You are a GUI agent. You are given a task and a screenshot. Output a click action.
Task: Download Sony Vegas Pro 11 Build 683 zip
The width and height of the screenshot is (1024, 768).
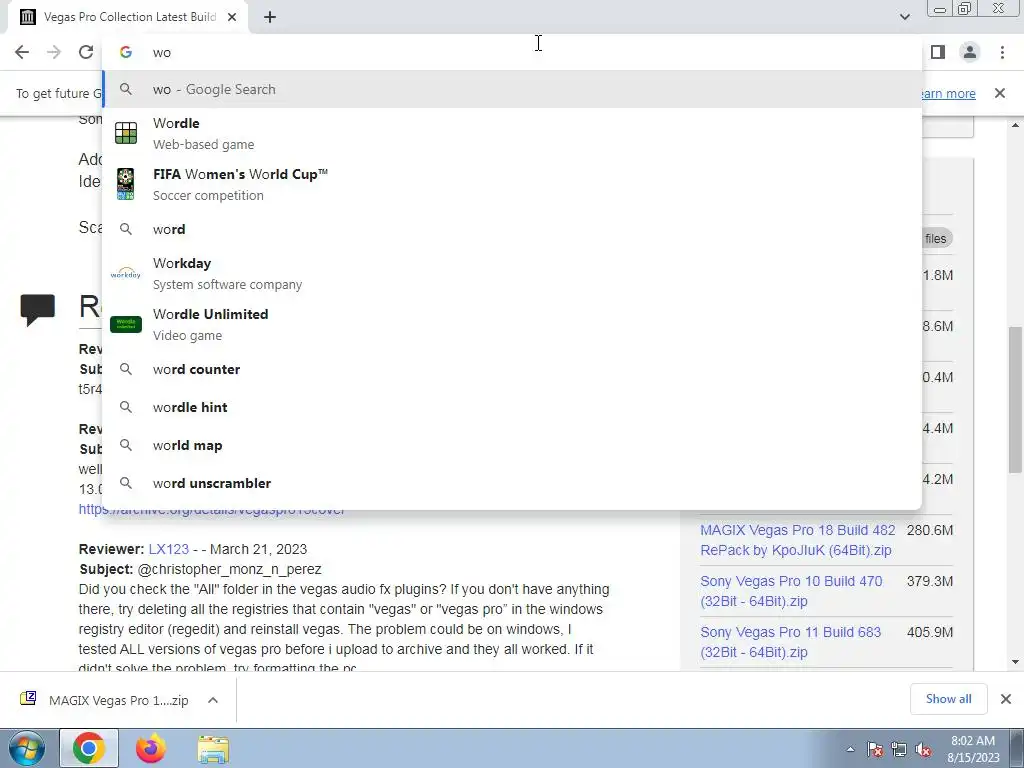(790, 642)
